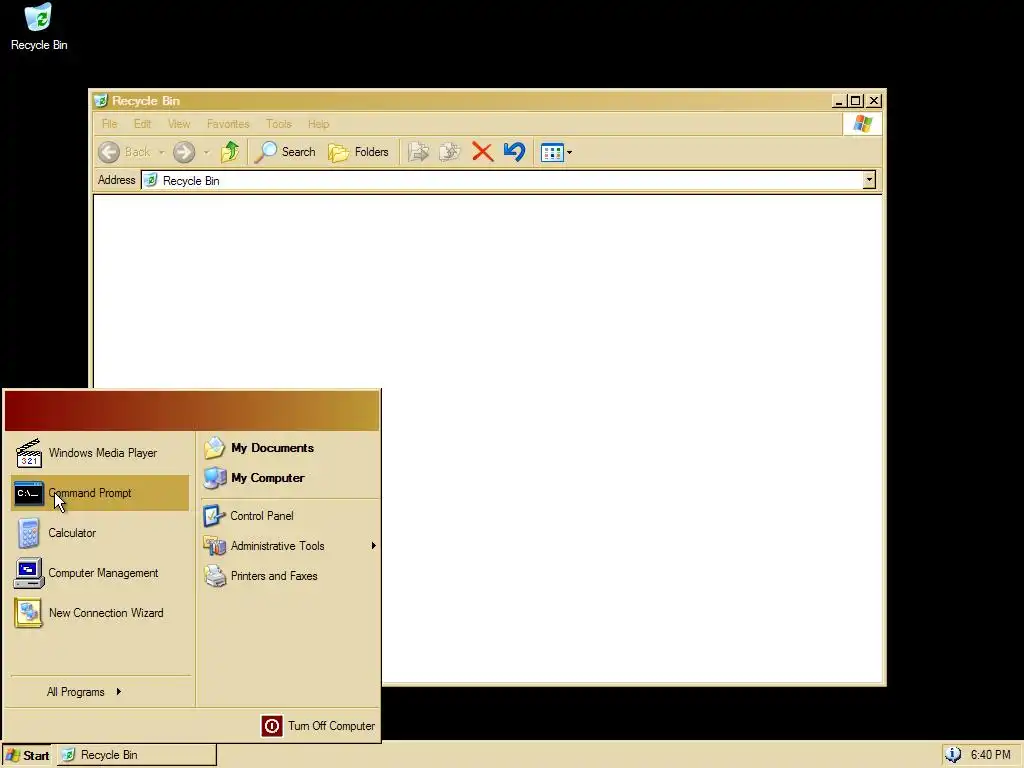Open Control Panel
Screen dimensions: 1024x768
point(288,516)
